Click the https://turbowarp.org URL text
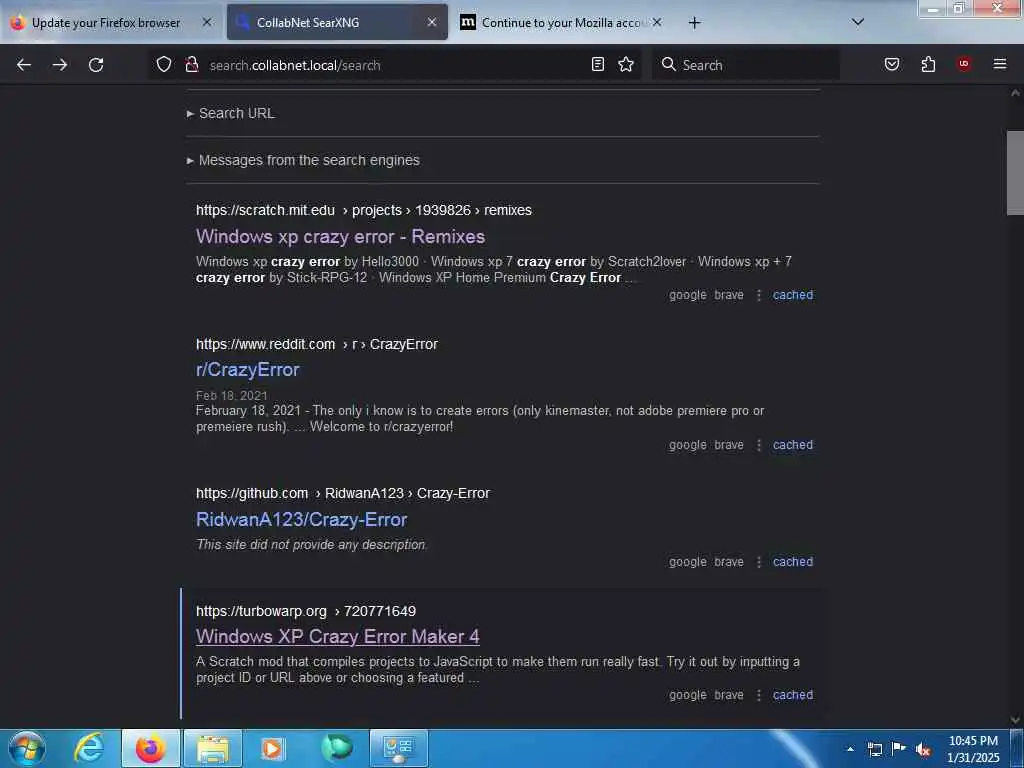1024x768 pixels. [261, 611]
